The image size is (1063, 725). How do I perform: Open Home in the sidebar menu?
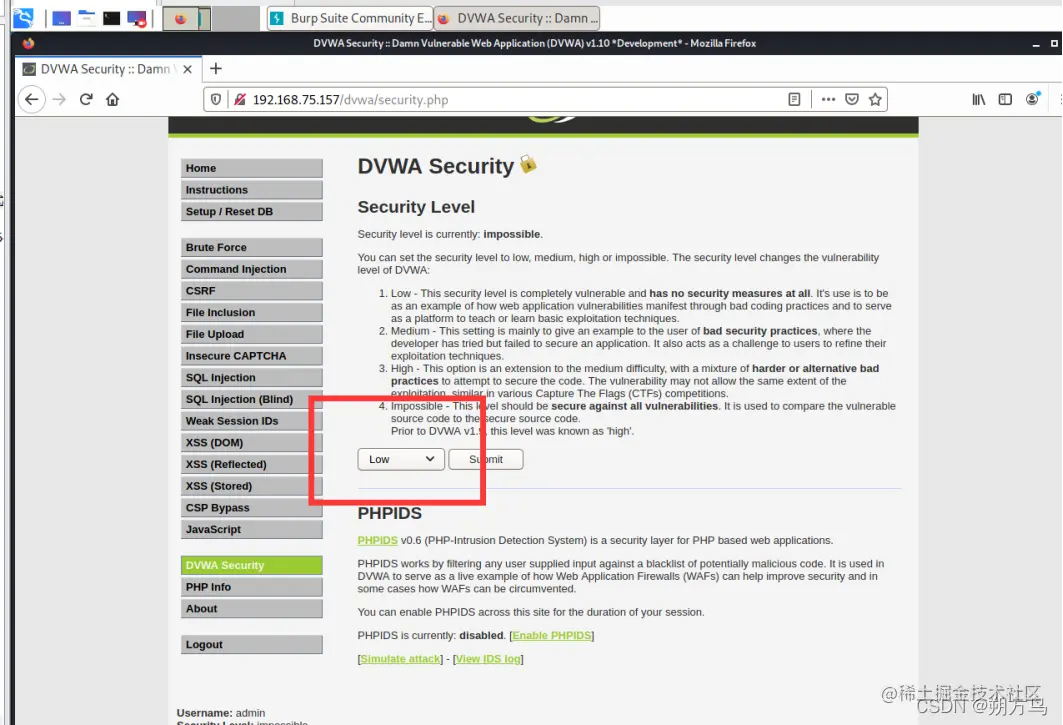click(x=252, y=168)
